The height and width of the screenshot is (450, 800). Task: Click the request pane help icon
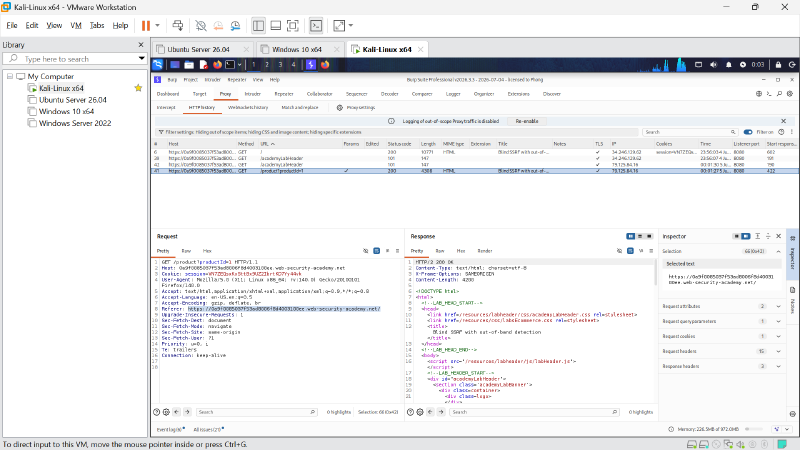[157, 412]
